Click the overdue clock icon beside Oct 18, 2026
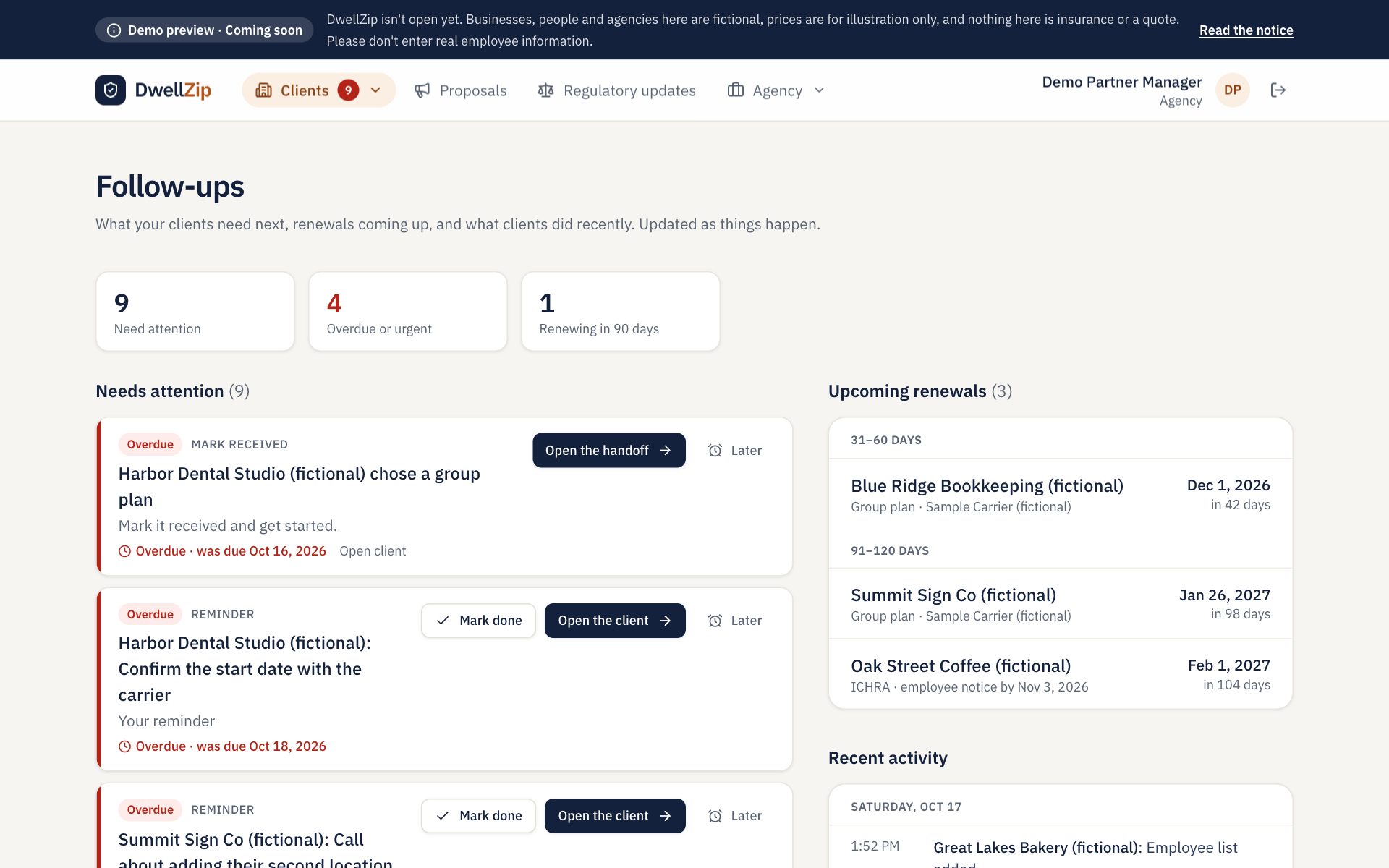1389x868 pixels. [x=124, y=746]
